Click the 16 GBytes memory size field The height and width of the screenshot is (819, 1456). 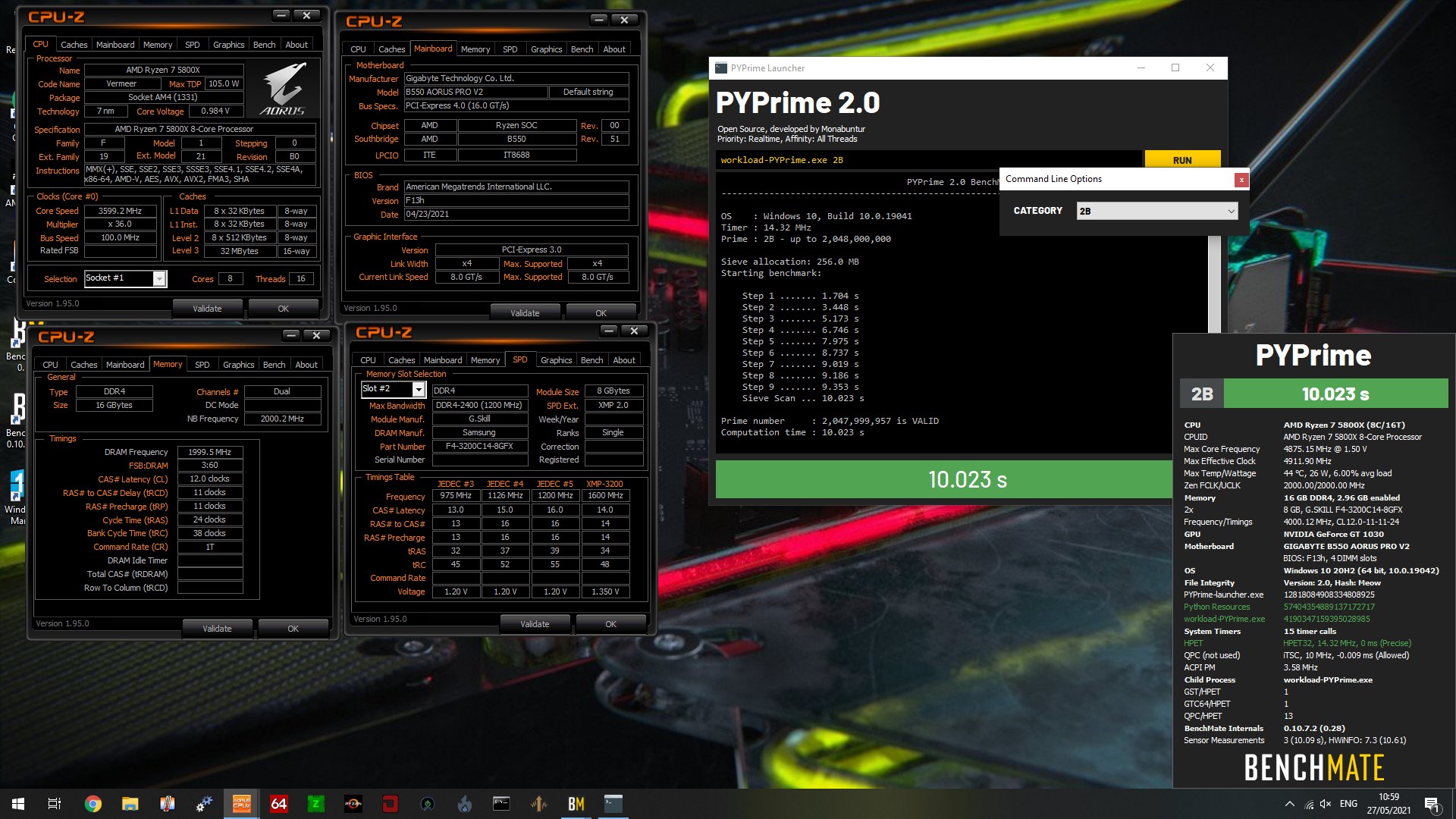(x=114, y=406)
